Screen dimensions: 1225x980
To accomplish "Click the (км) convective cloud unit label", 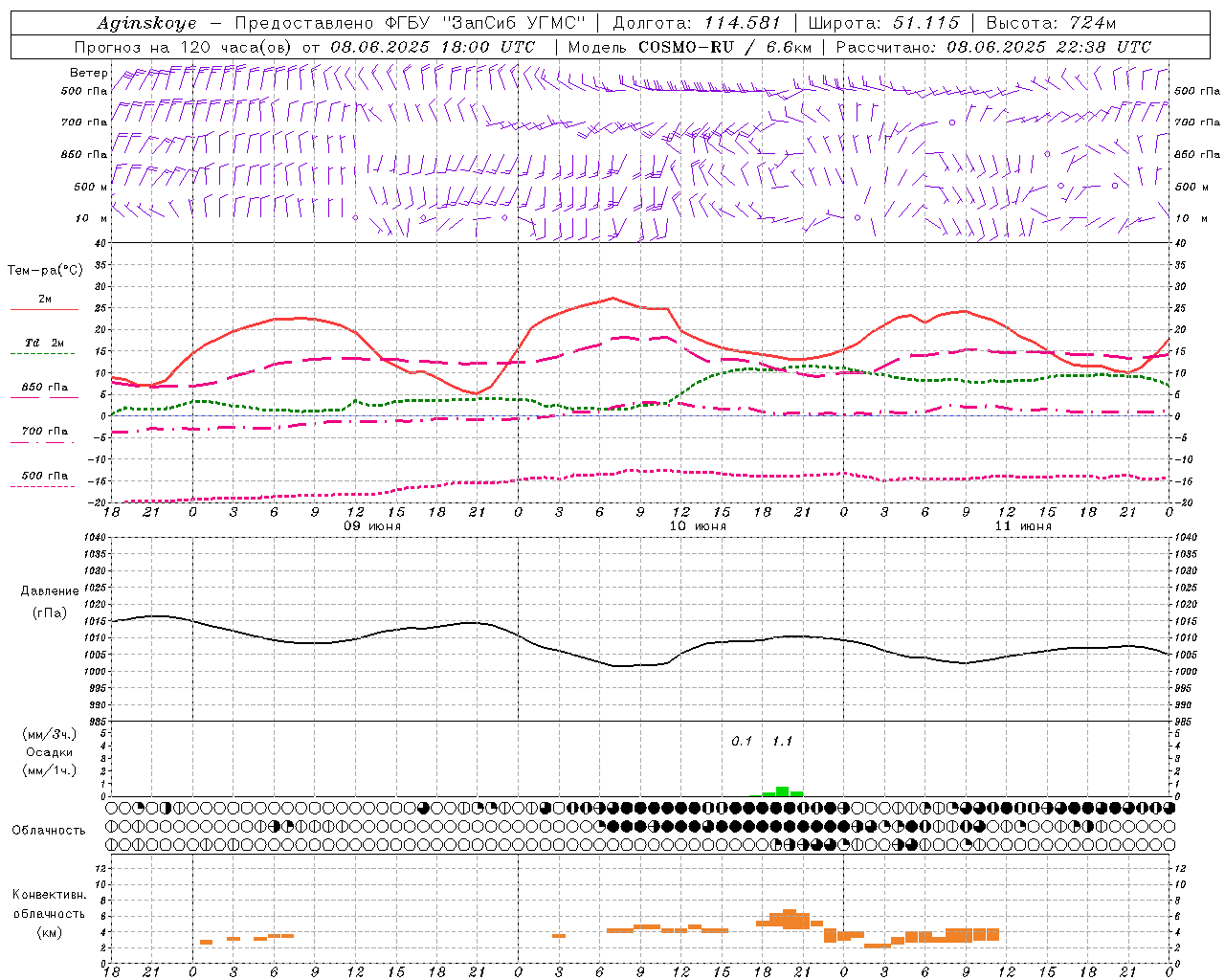I will click(x=49, y=932).
